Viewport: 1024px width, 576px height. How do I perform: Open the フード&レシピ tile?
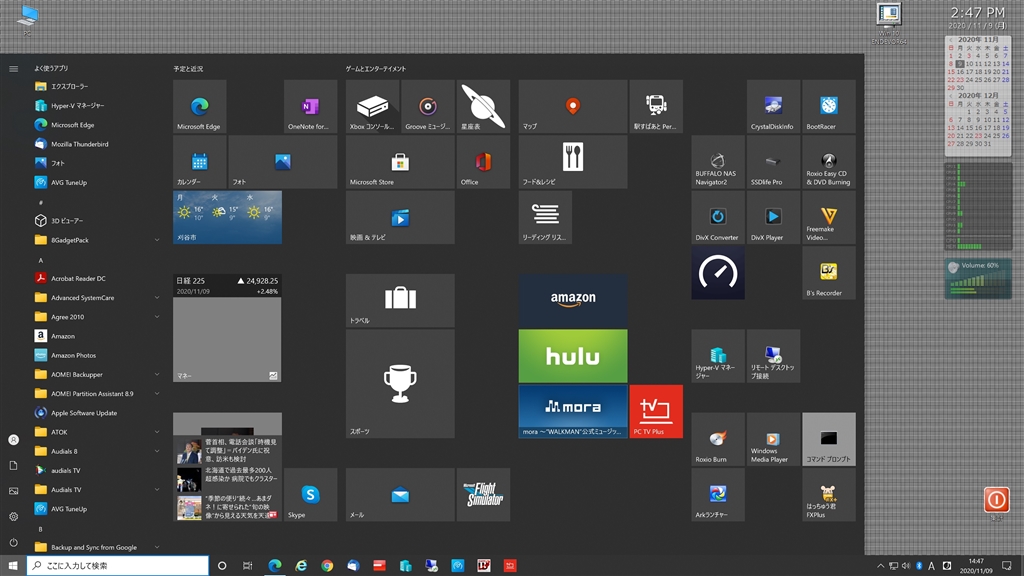[x=573, y=162]
